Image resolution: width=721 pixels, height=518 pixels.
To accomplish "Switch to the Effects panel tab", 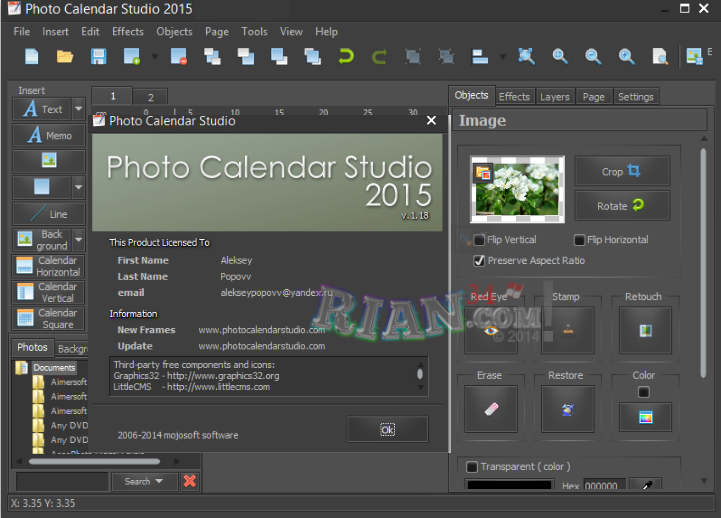I will (x=515, y=97).
